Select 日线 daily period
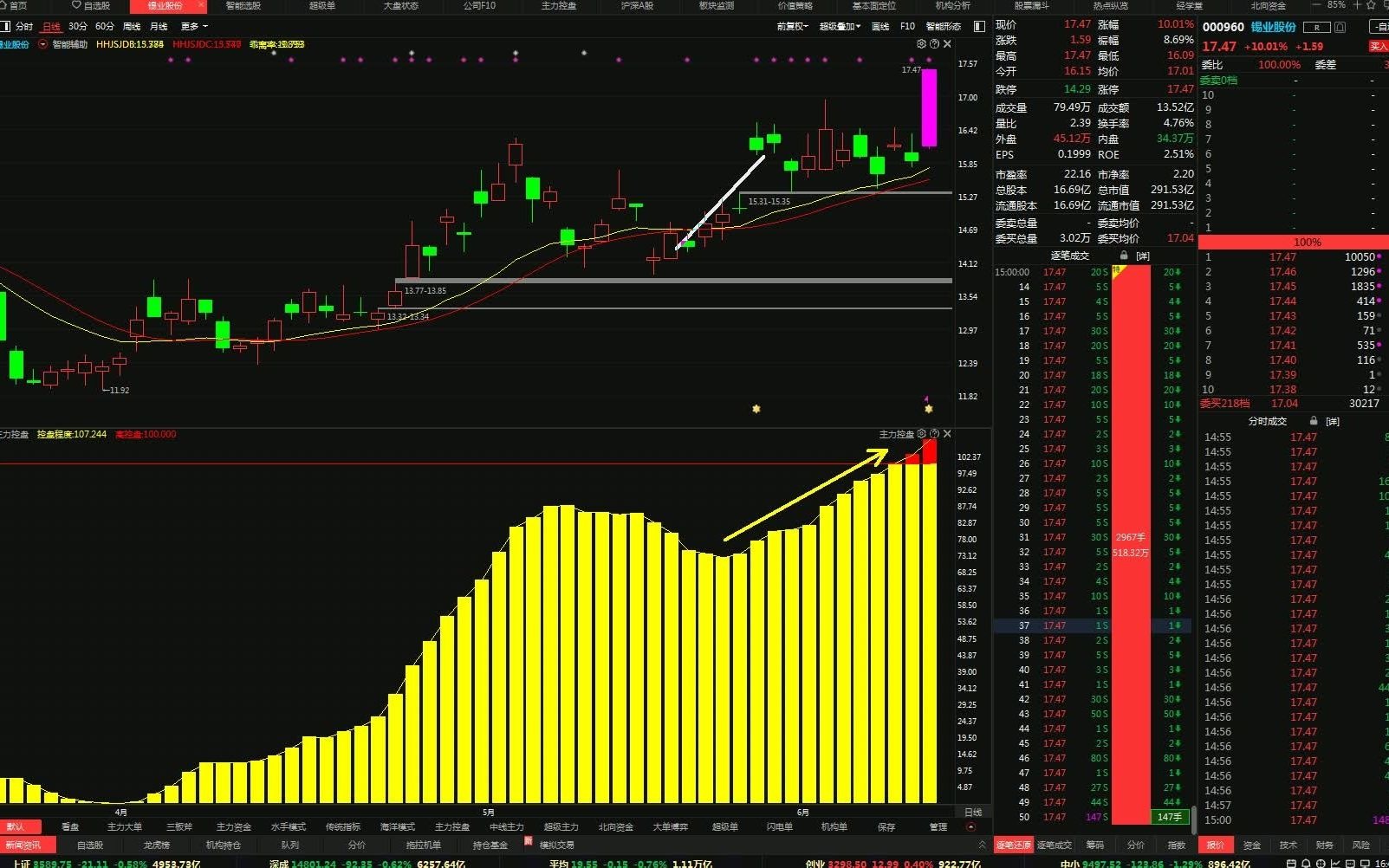1389x868 pixels. click(x=52, y=27)
